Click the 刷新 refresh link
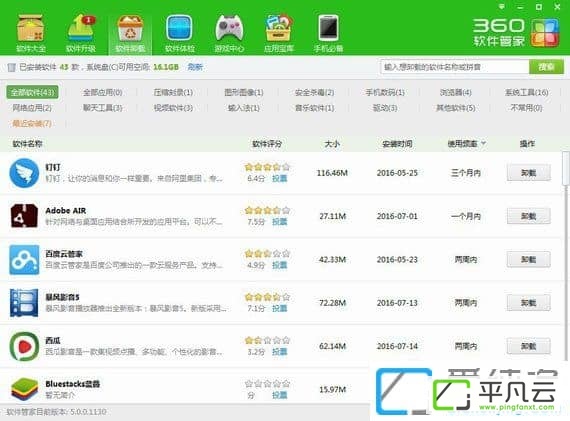The width and height of the screenshot is (570, 421). click(x=195, y=67)
